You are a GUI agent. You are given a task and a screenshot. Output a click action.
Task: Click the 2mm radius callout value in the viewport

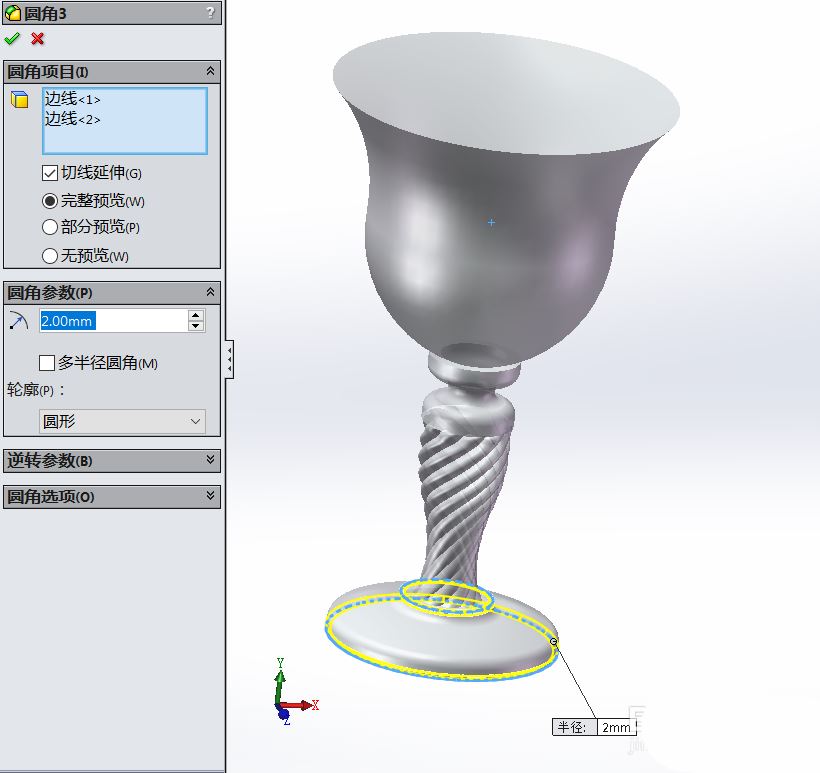(616, 727)
